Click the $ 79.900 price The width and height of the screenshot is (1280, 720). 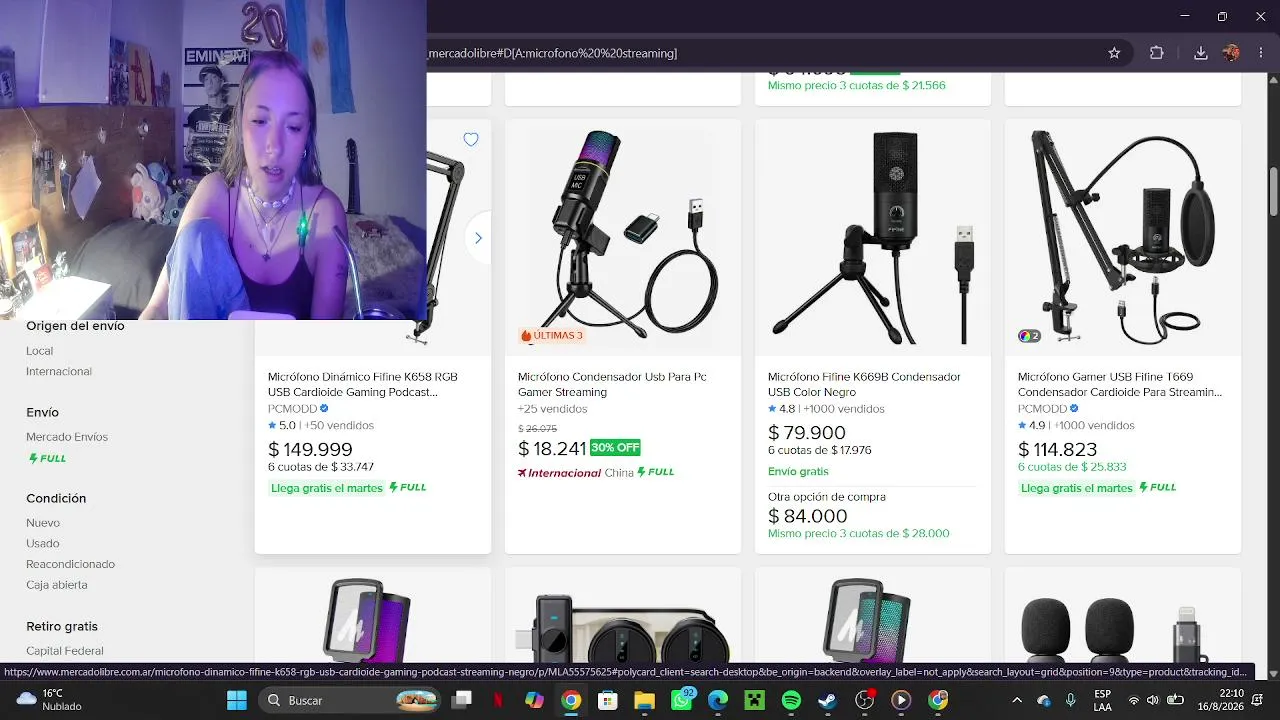(x=807, y=432)
